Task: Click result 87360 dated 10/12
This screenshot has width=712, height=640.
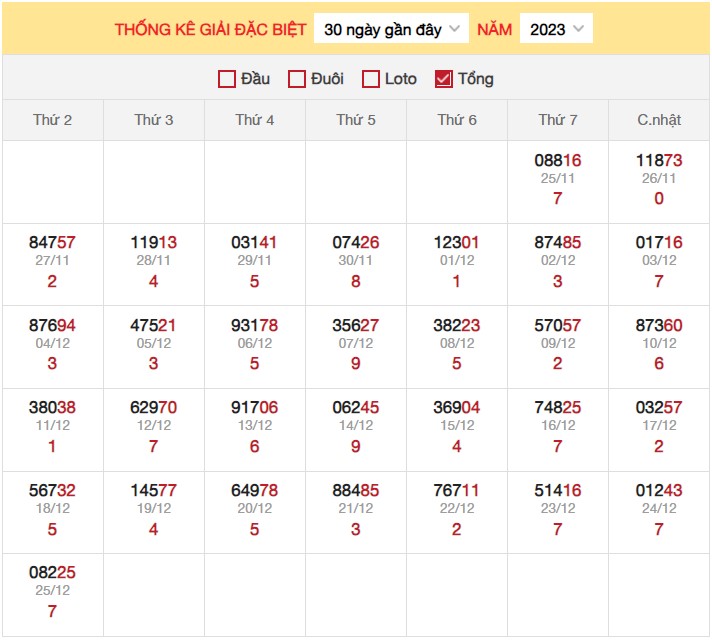Action: tap(659, 325)
